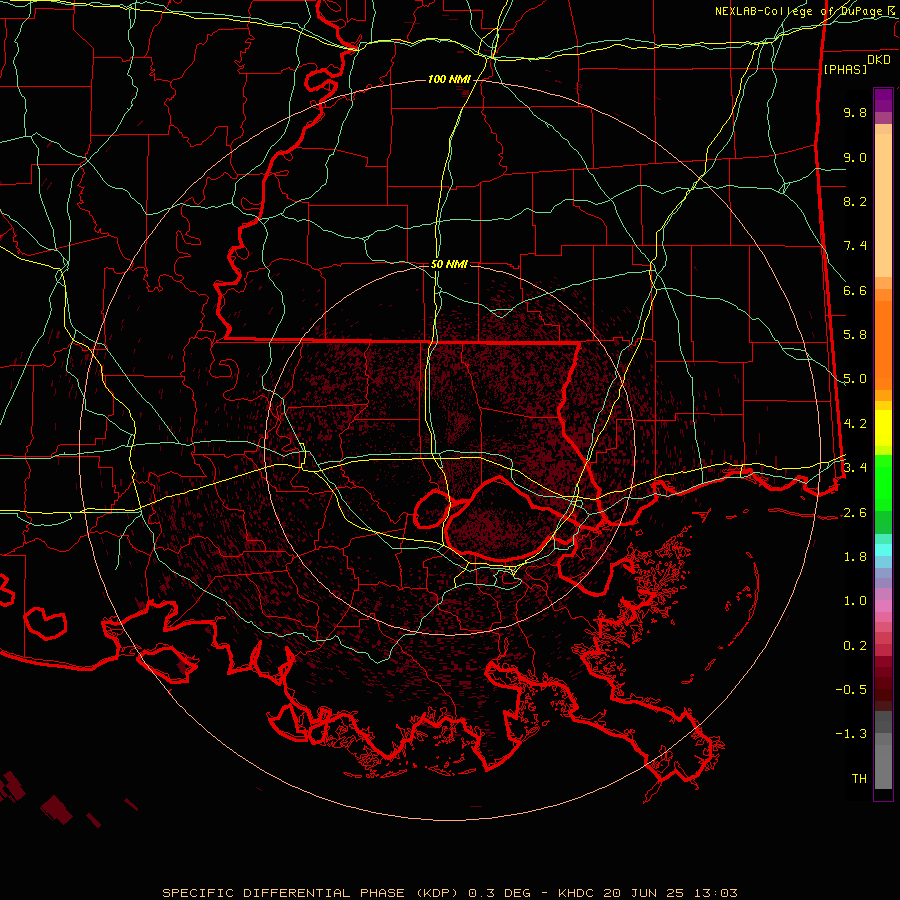Click the 20 JUN 25 date in caption
Image resolution: width=900 pixels, height=900 pixels.
pyautogui.click(x=643, y=893)
